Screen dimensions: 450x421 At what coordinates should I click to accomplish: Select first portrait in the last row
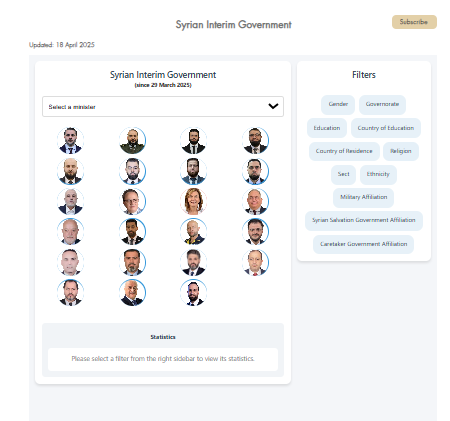tap(70, 293)
